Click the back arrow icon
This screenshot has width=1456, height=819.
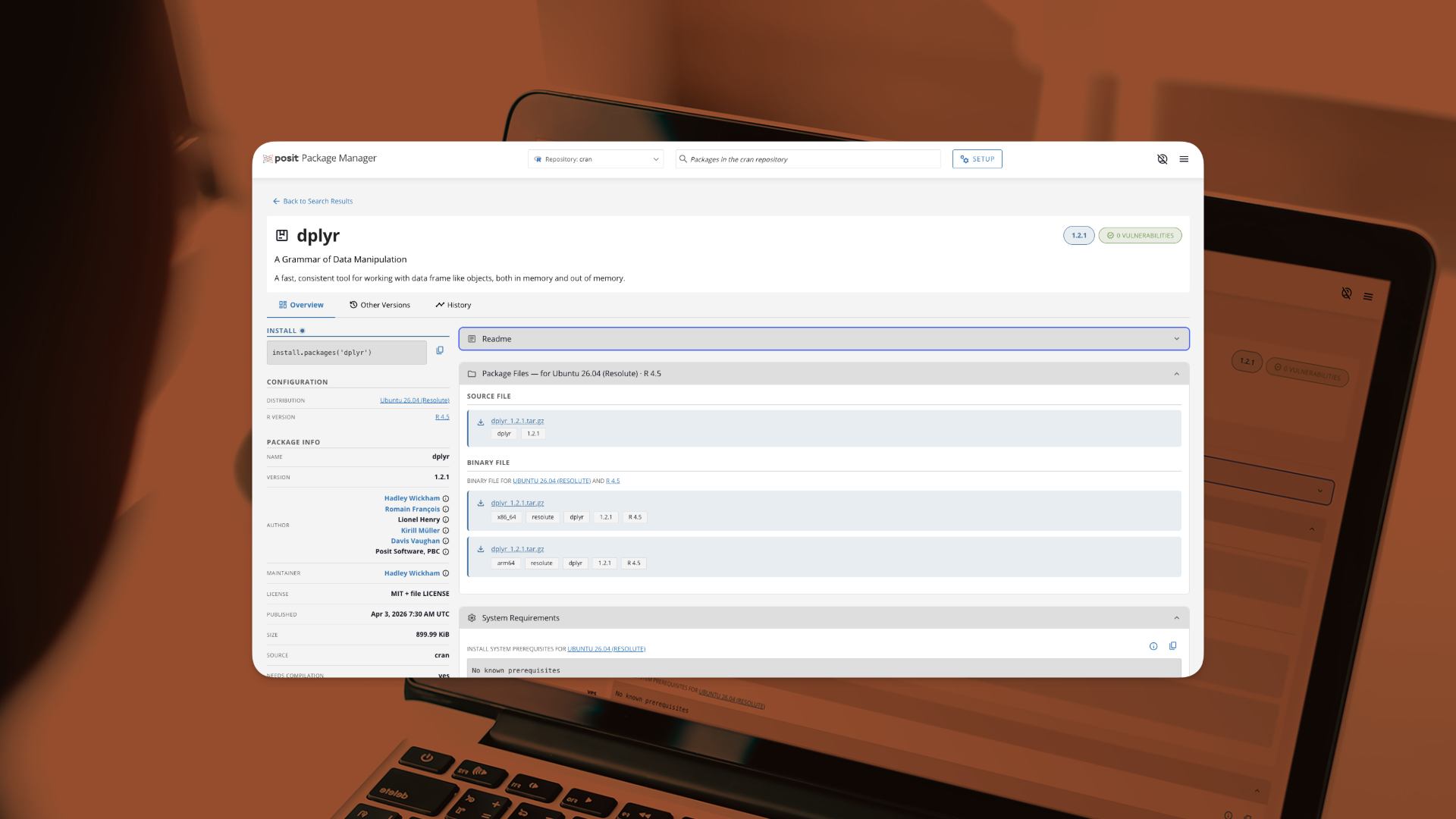click(276, 202)
